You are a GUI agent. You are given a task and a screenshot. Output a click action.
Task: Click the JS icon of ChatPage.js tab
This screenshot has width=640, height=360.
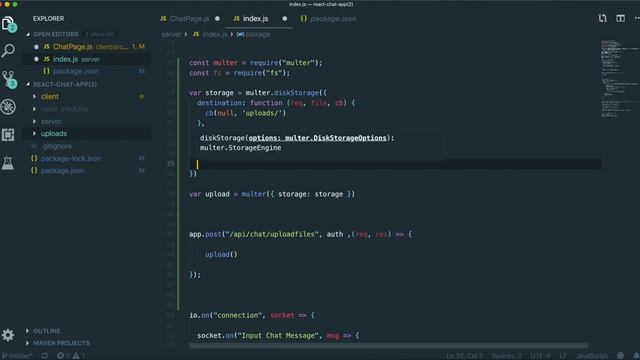(163, 19)
